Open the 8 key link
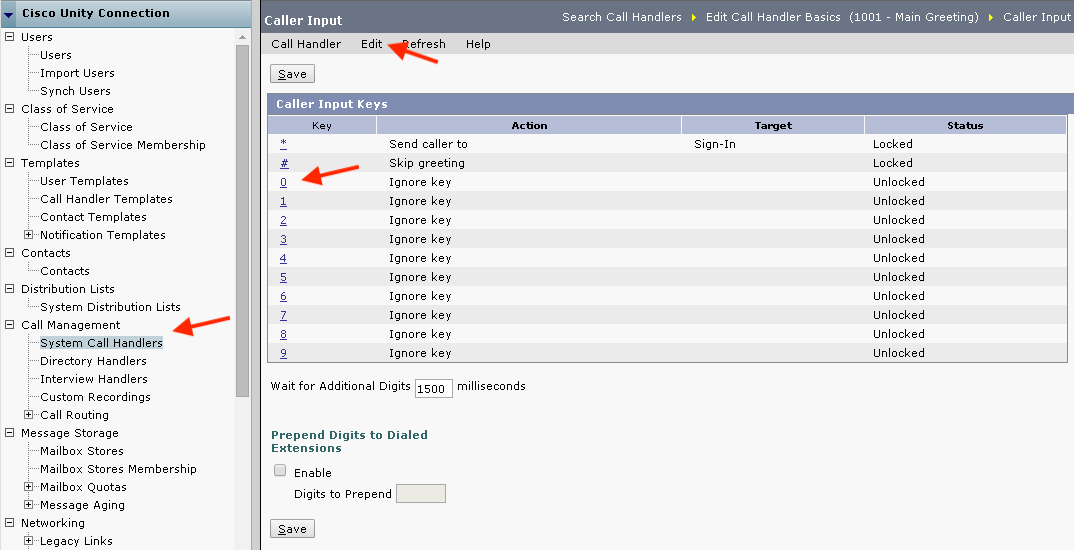The width and height of the screenshot is (1074, 550). [x=284, y=334]
